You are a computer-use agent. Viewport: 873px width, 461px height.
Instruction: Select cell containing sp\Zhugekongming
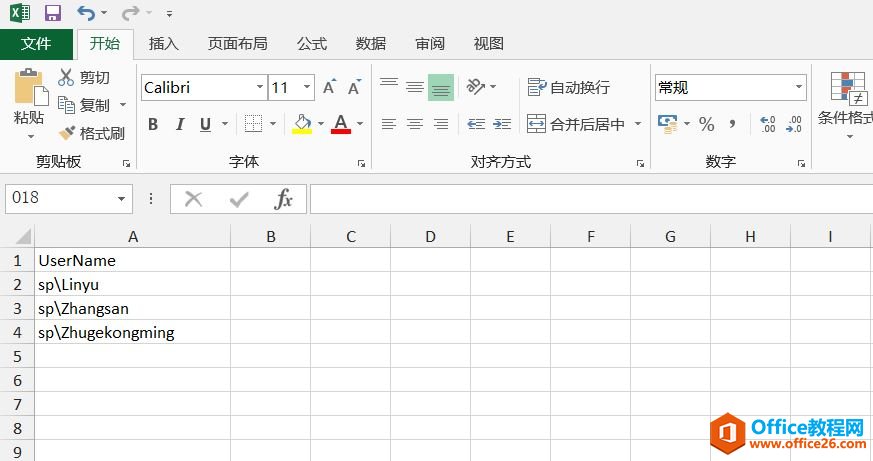point(133,332)
